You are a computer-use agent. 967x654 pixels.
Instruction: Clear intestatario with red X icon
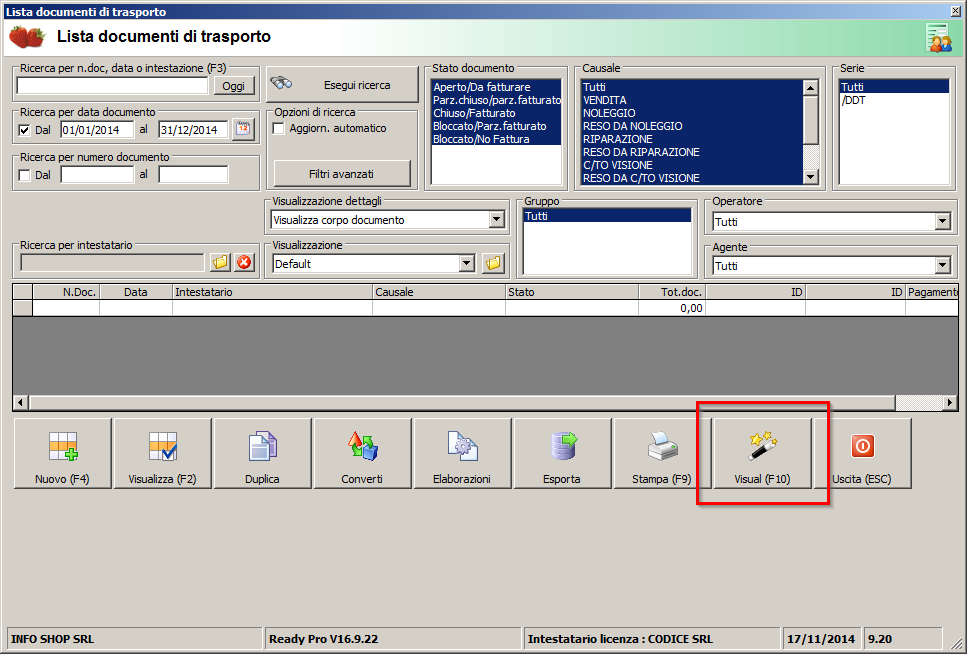click(244, 263)
